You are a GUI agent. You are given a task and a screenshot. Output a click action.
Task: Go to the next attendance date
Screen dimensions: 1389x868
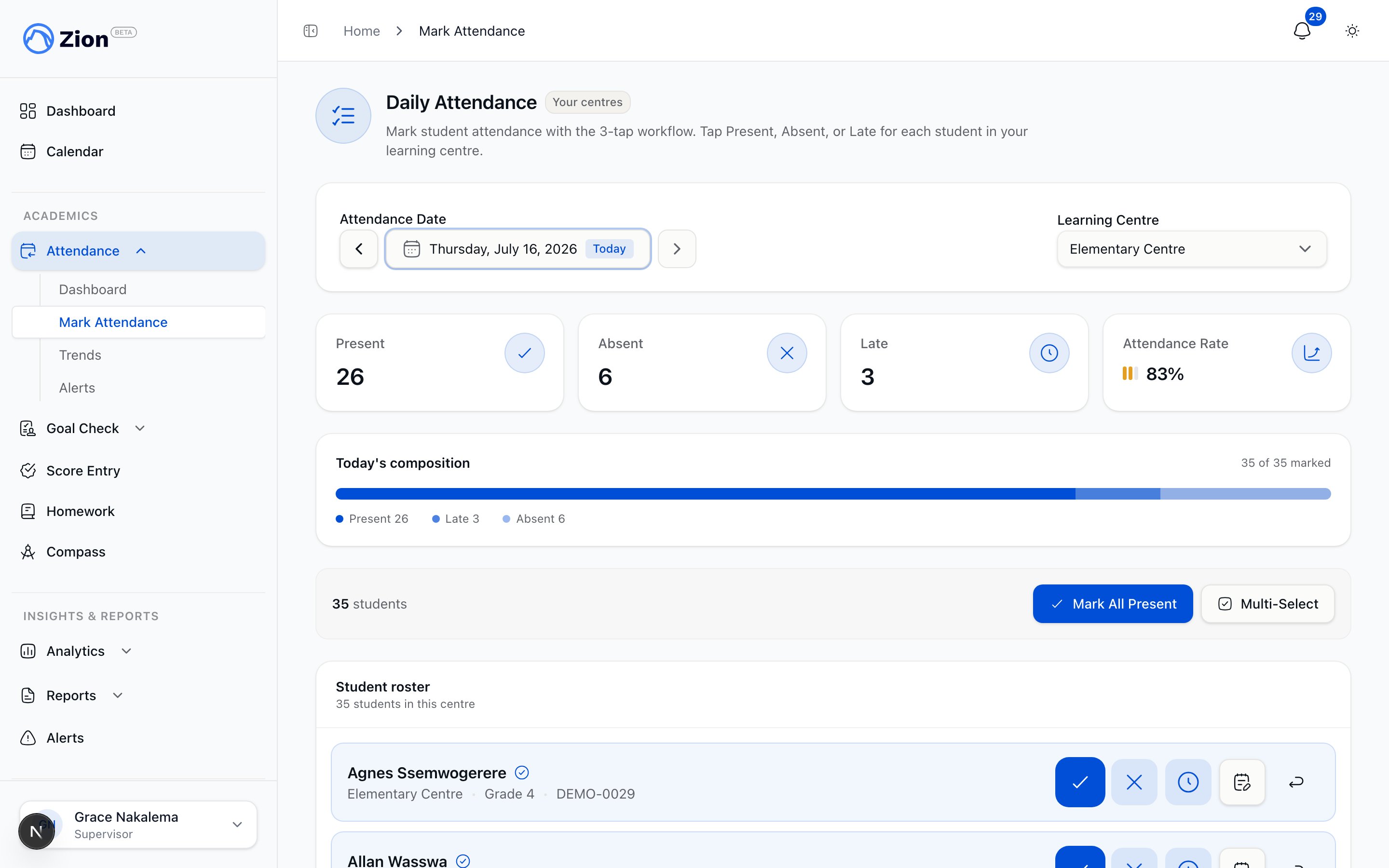677,249
